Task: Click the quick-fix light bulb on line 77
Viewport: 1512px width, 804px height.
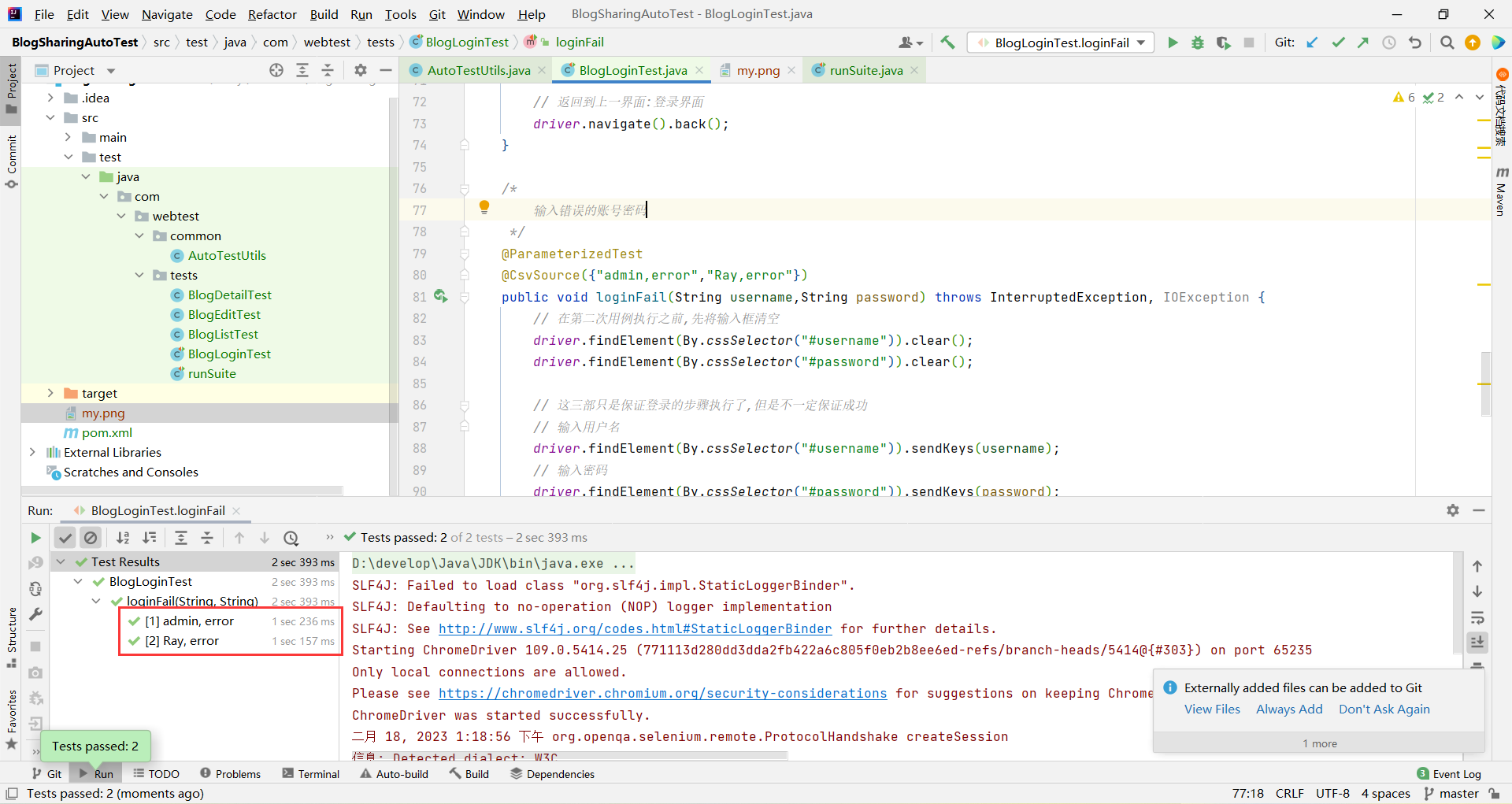Action: click(484, 207)
